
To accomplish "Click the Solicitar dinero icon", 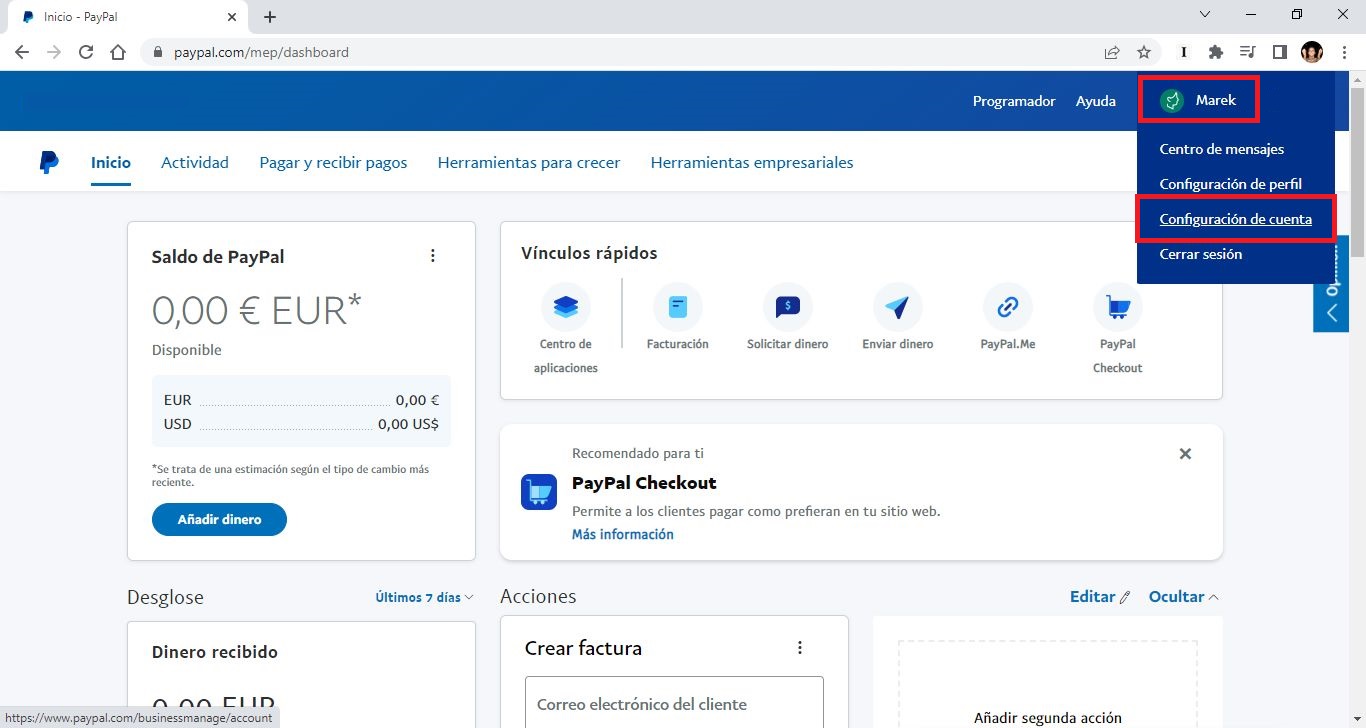I will pyautogui.click(x=788, y=308).
